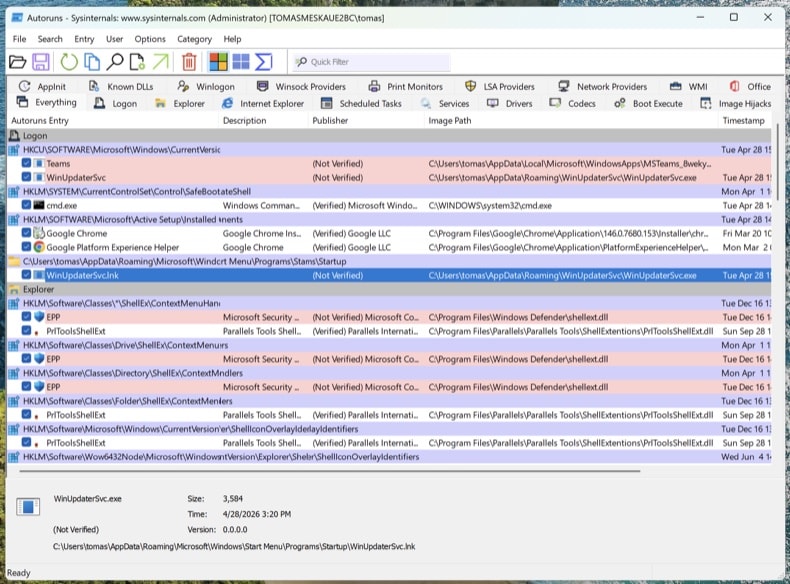The image size is (790, 584).
Task: Click the Copy toolbar icon
Action: [x=92, y=62]
